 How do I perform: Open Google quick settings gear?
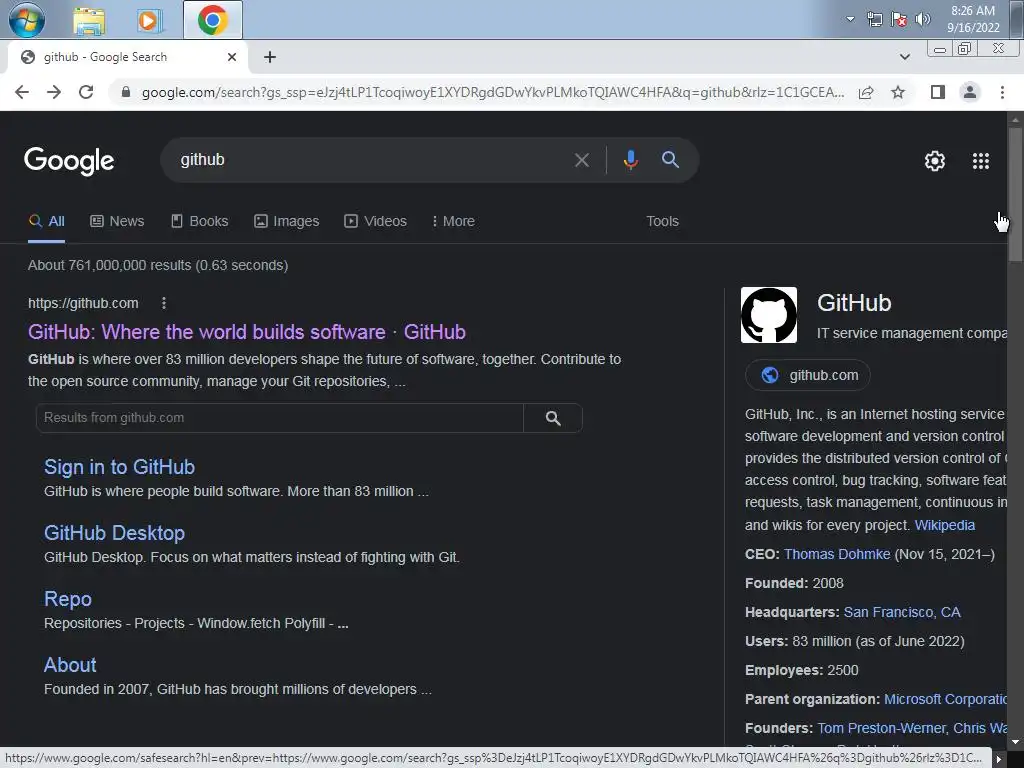(x=935, y=161)
